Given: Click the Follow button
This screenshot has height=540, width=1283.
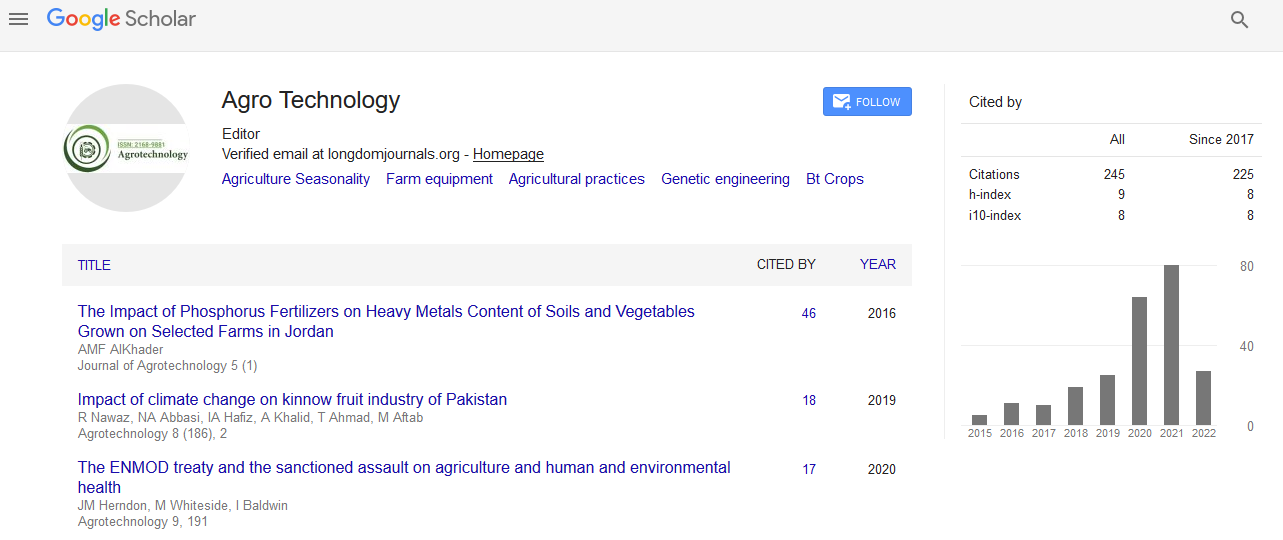Looking at the screenshot, I should click(x=867, y=102).
